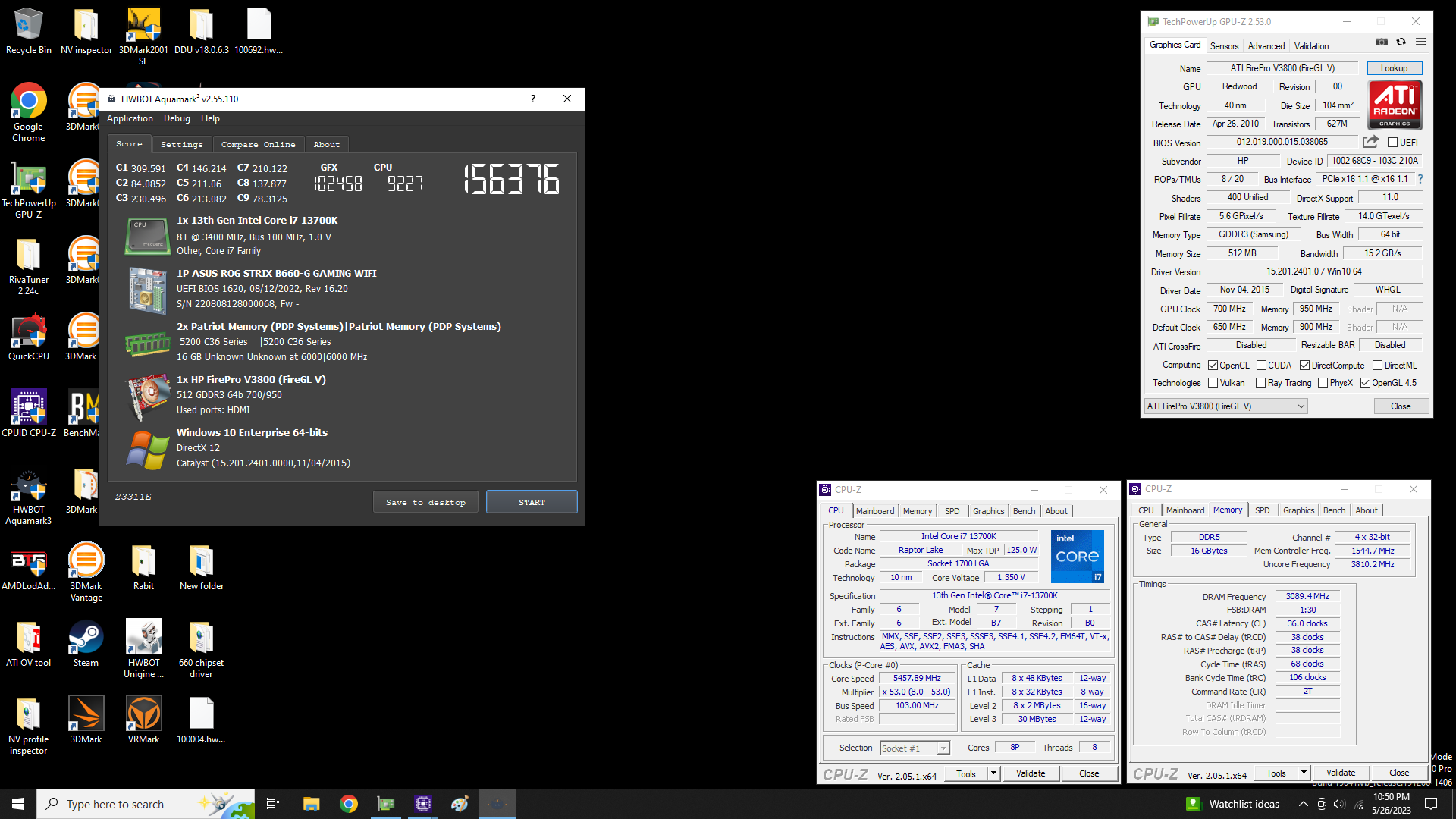Open AMDLodAd desktop icon
This screenshot has height=819, width=1456.
click(x=29, y=567)
